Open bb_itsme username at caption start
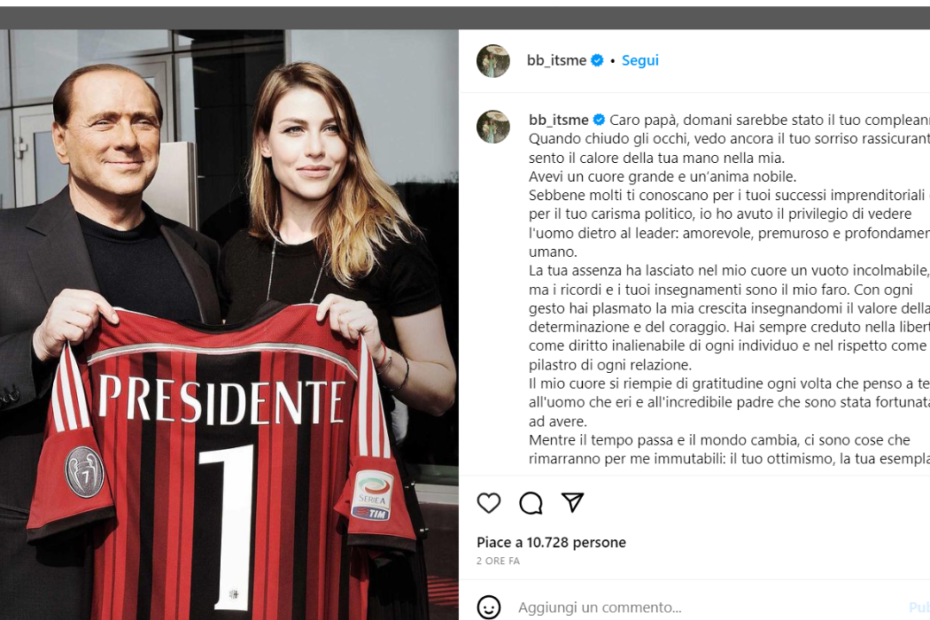 (x=558, y=120)
